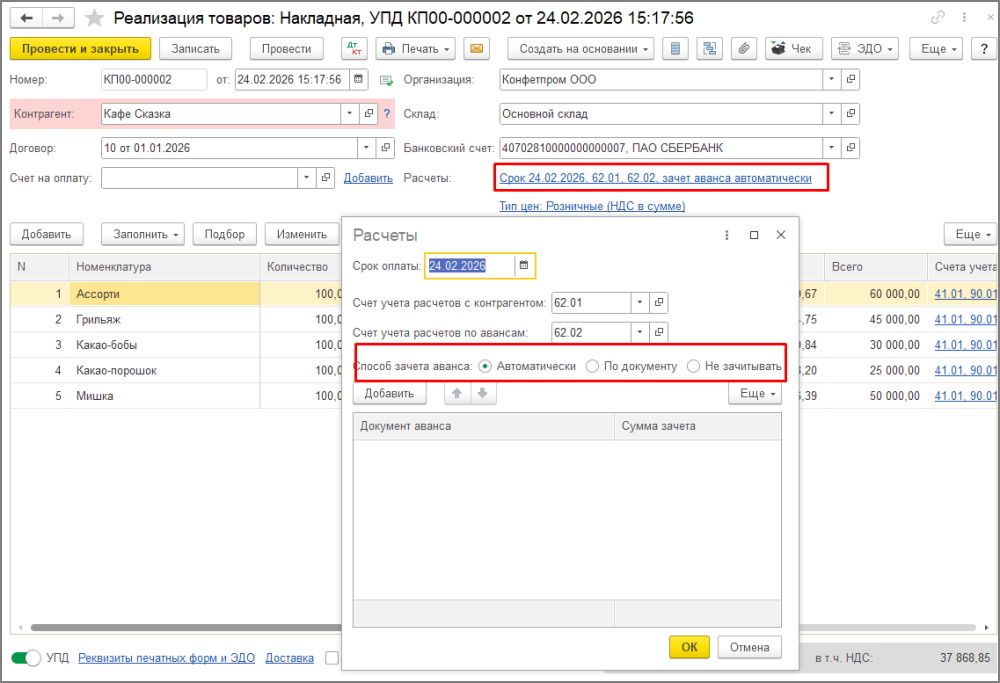Click the favorites star icon
This screenshot has width=1000, height=683.
pos(94,18)
